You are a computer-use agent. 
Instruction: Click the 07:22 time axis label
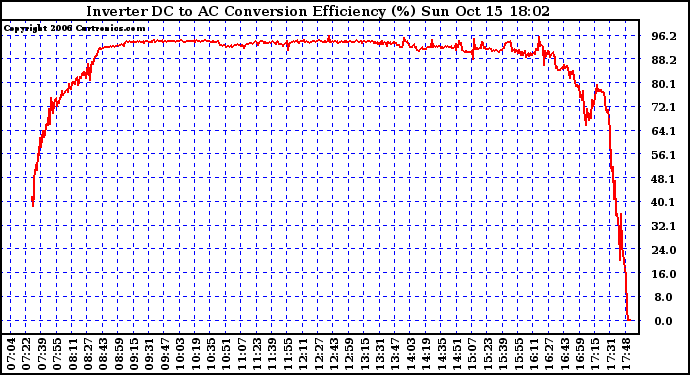[26, 354]
